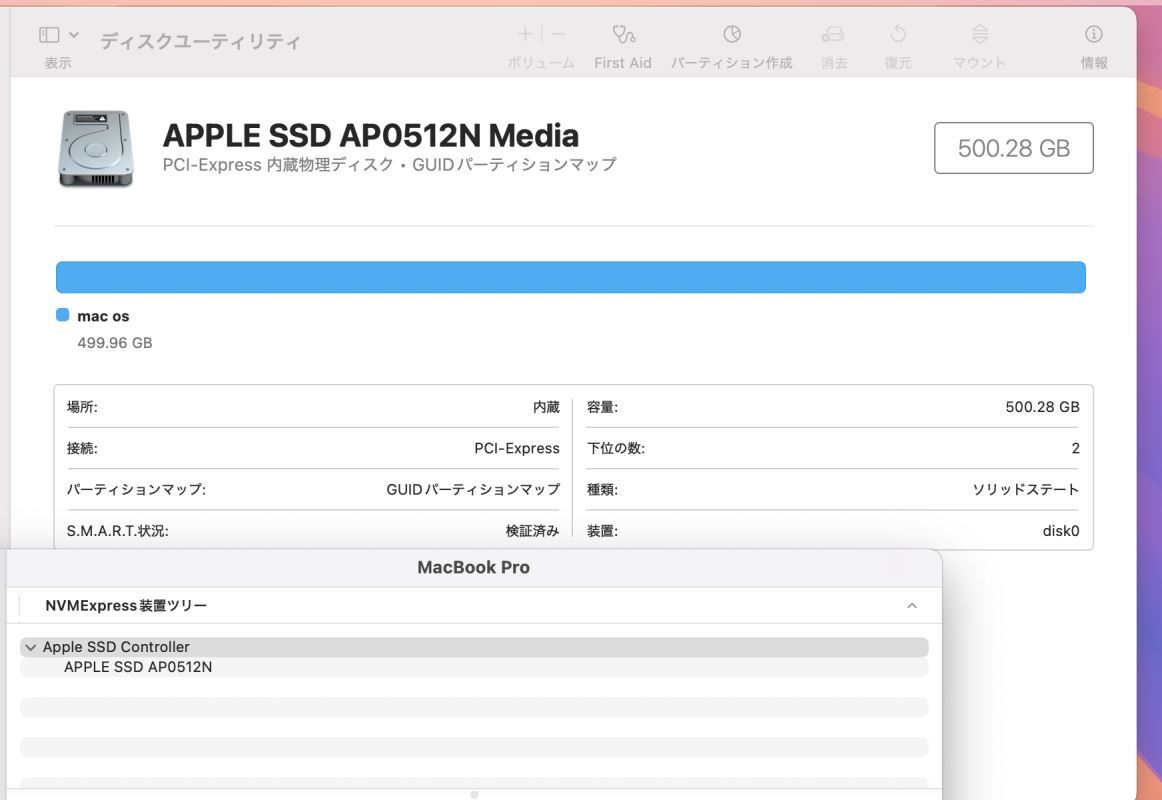Select the 'mac os' volume label

pyautogui.click(x=103, y=316)
